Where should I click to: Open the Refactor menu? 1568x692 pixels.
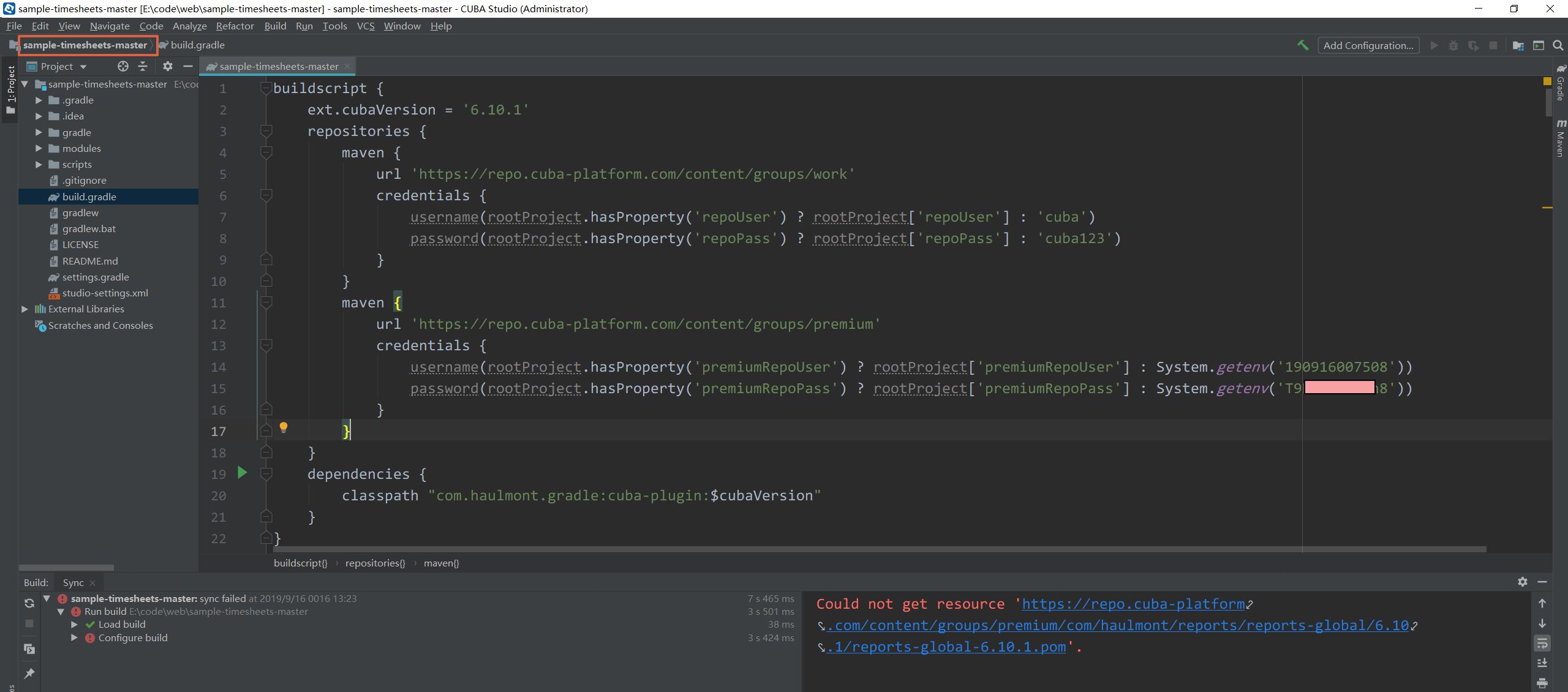[235, 26]
